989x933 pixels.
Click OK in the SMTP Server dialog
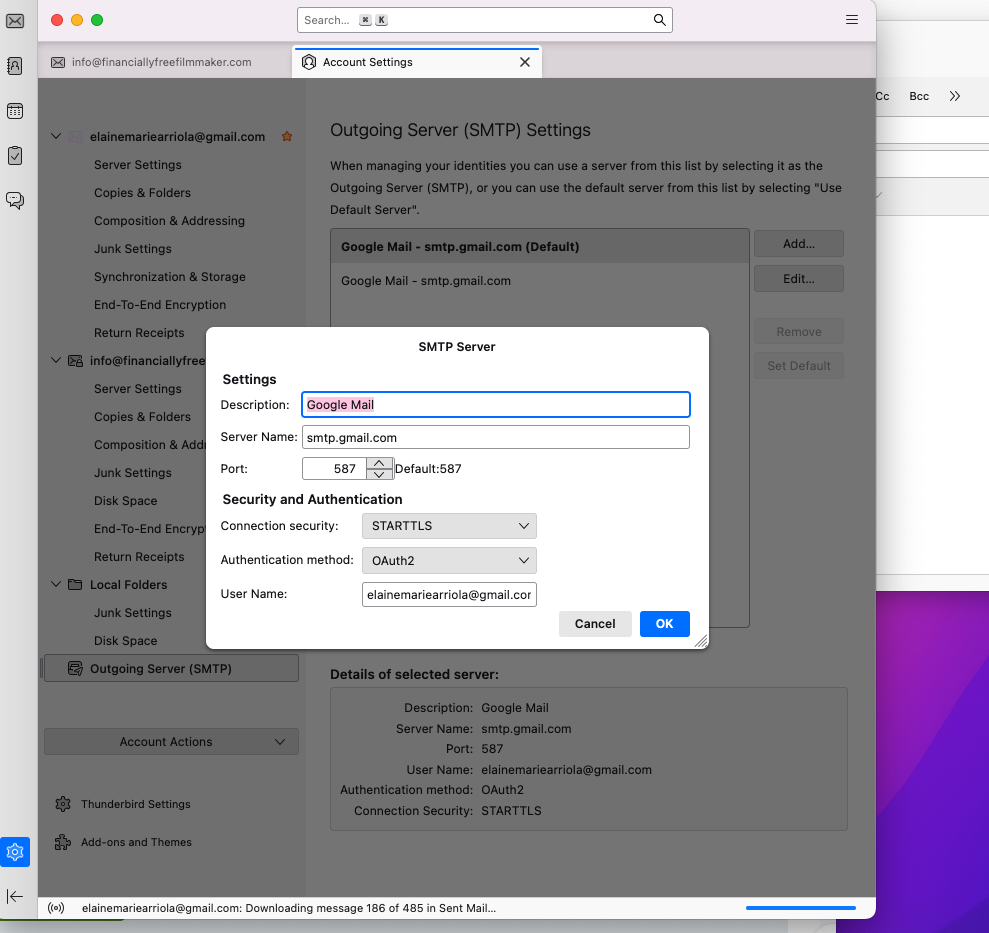coord(664,624)
